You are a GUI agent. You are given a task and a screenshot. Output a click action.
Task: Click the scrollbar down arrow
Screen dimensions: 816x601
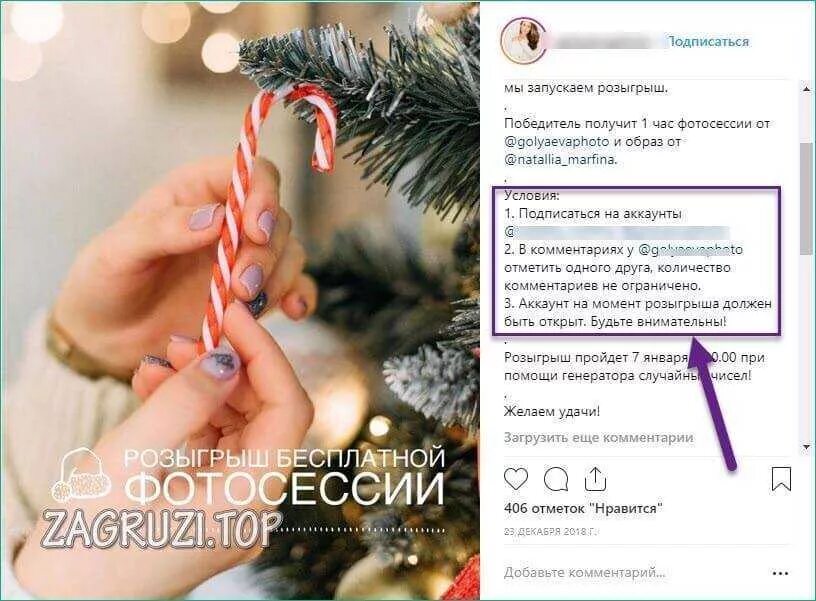point(806,447)
